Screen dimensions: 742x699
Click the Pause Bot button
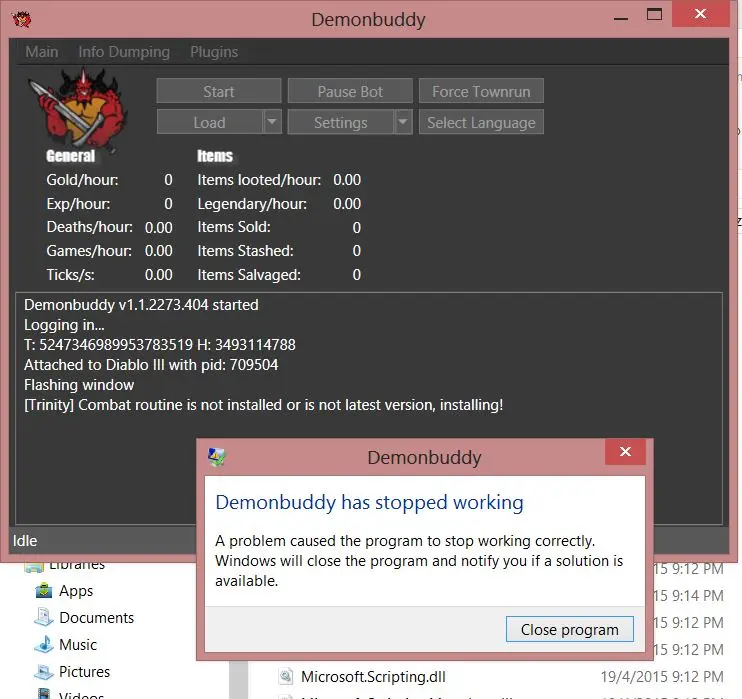350,91
